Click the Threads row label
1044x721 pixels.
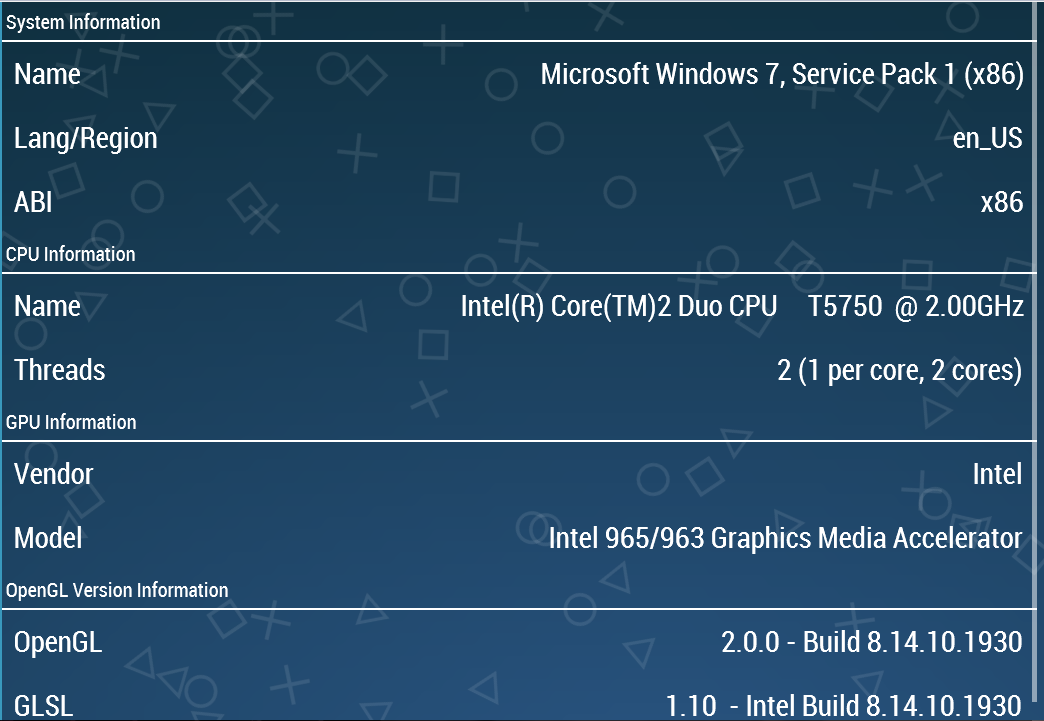60,371
